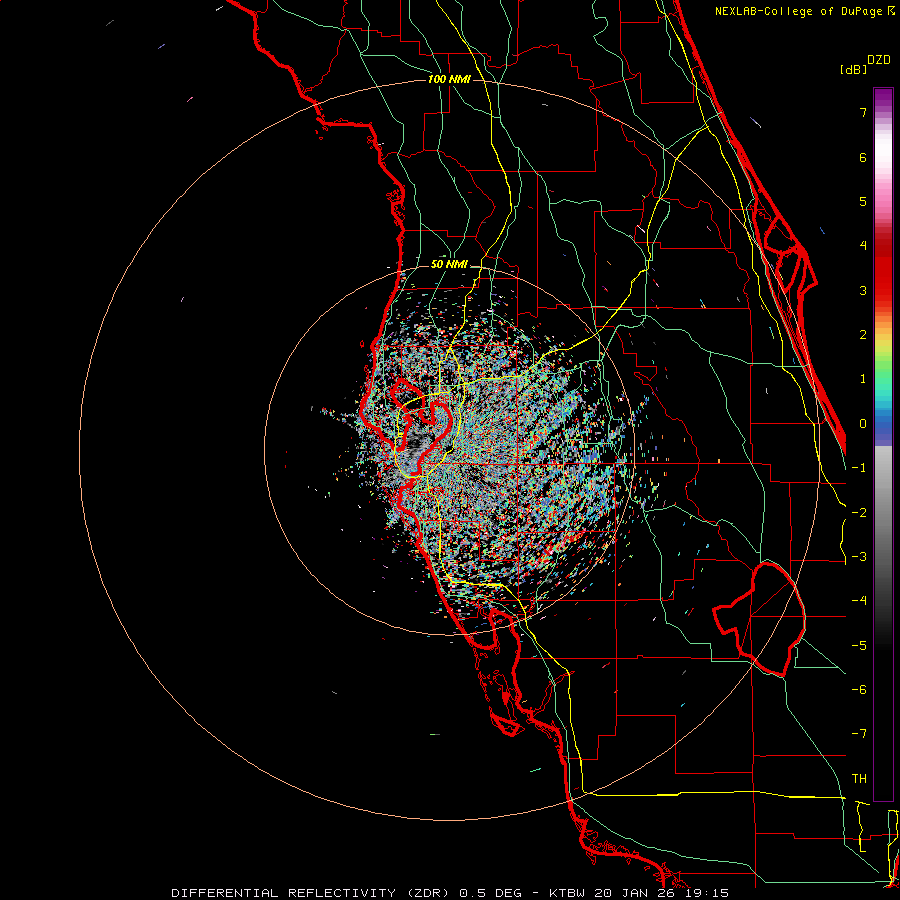The height and width of the screenshot is (900, 900).
Task: Click the 3 dB scale tick label
Action: click(863, 290)
